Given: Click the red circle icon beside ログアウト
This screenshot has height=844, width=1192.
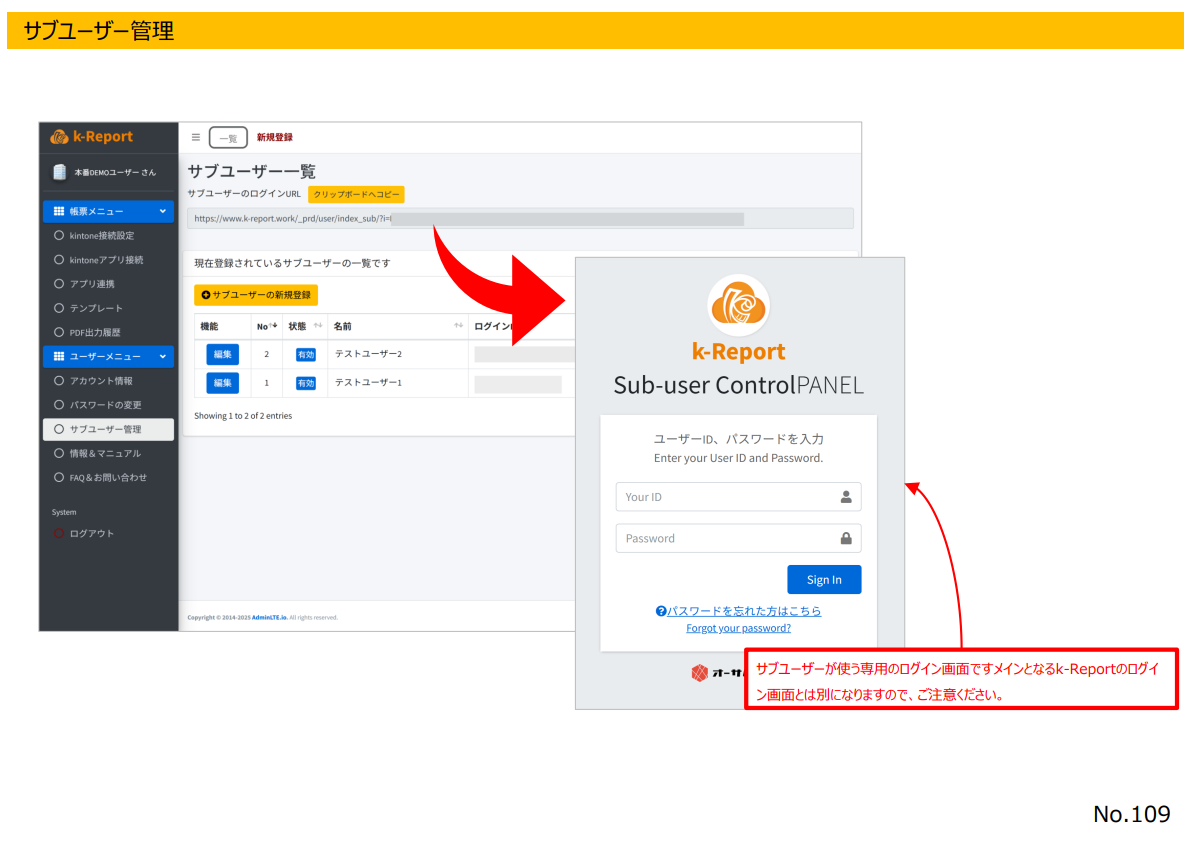Looking at the screenshot, I should (59, 534).
